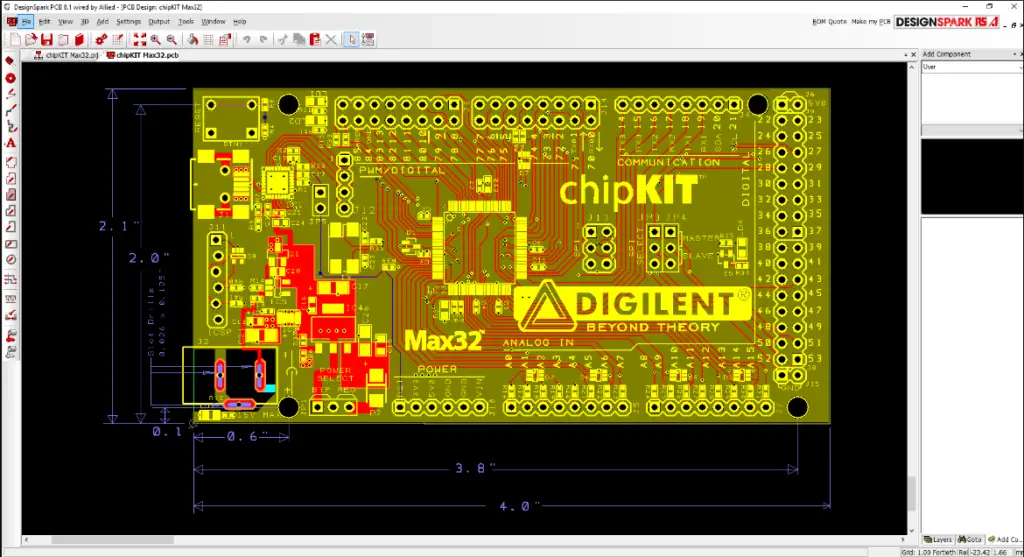Select the Add rectangle shape tool
The height and width of the screenshot is (557, 1024).
tap(10, 244)
